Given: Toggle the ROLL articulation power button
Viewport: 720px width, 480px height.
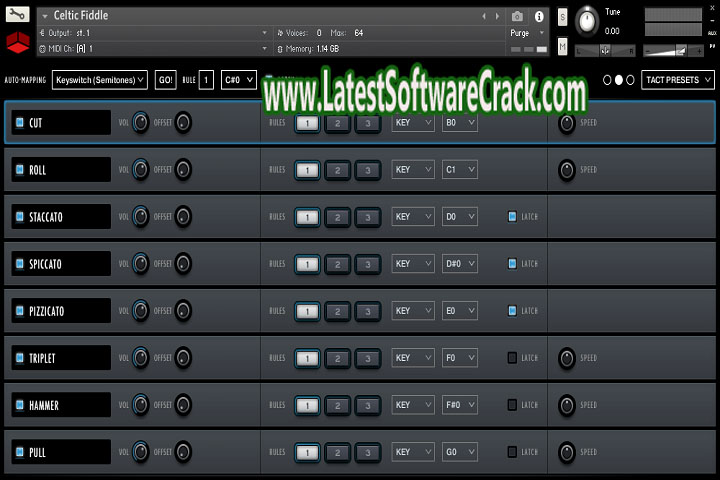Looking at the screenshot, I should 20,169.
